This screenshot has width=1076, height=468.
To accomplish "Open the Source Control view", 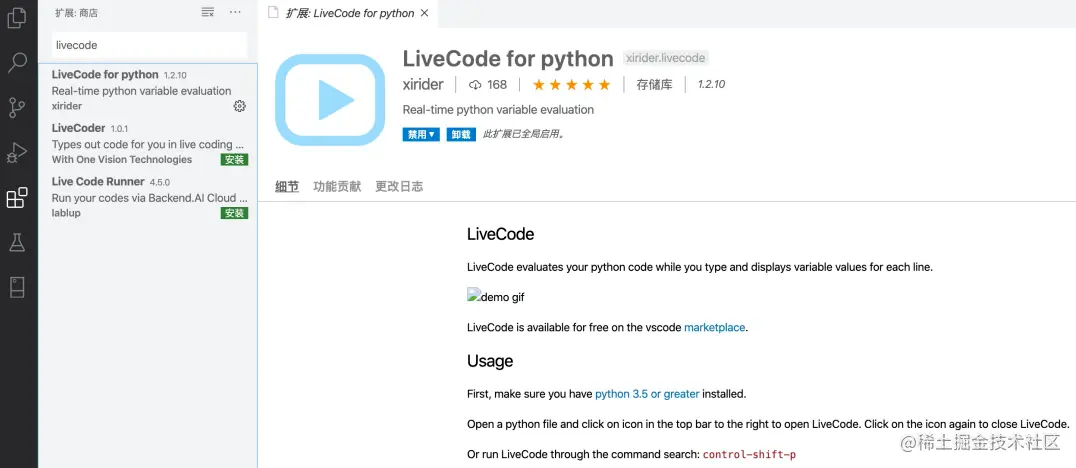I will point(16,107).
